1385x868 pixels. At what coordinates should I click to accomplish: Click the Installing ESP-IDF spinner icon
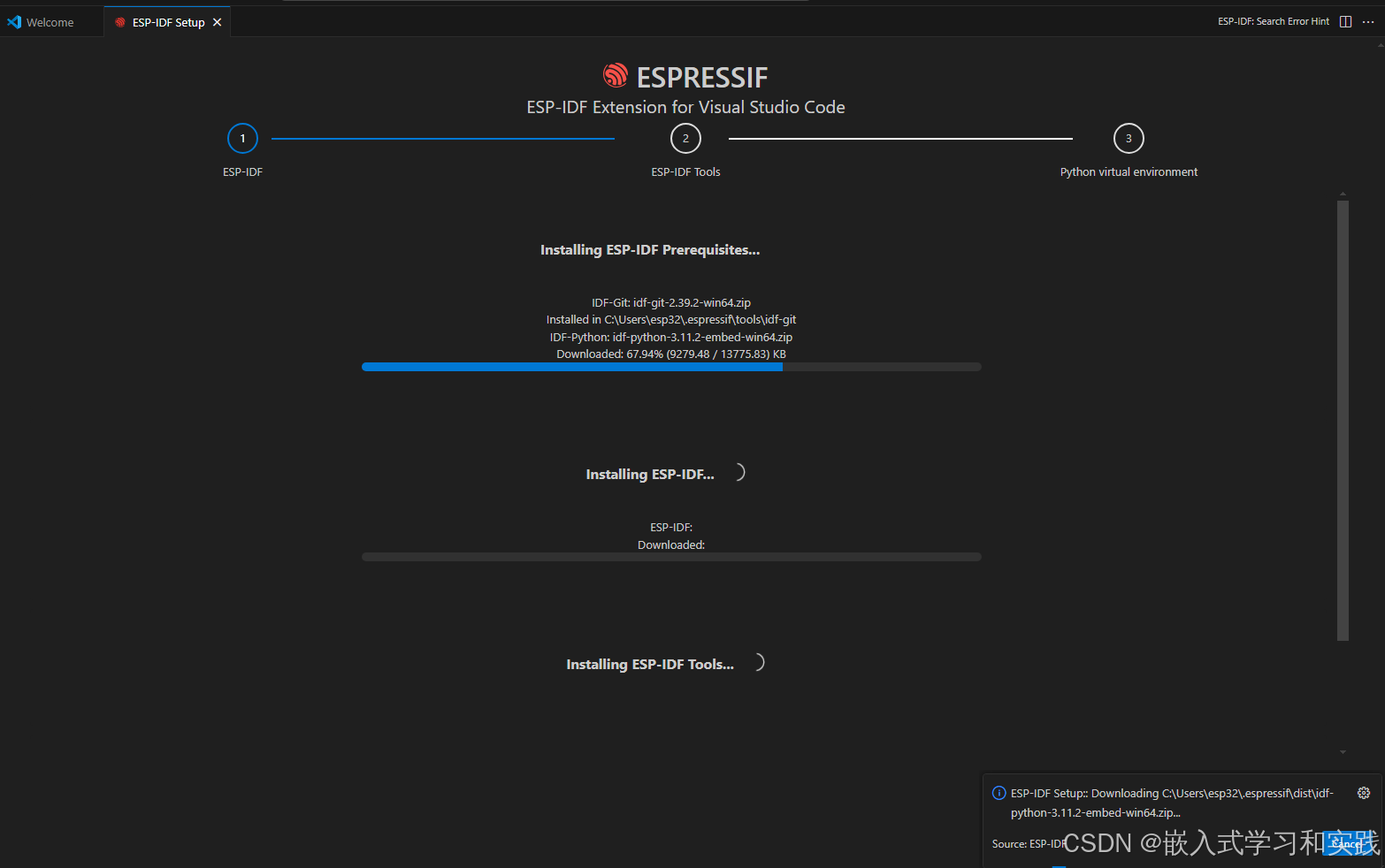click(738, 473)
